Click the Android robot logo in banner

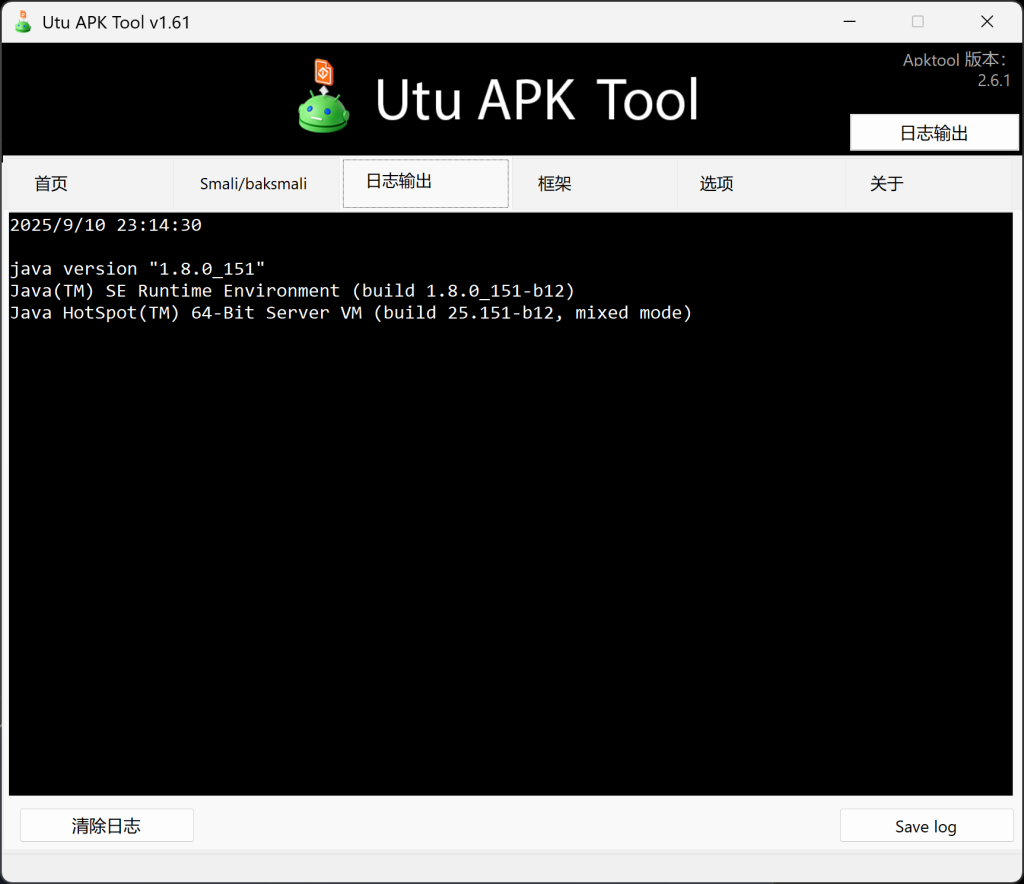[x=324, y=97]
